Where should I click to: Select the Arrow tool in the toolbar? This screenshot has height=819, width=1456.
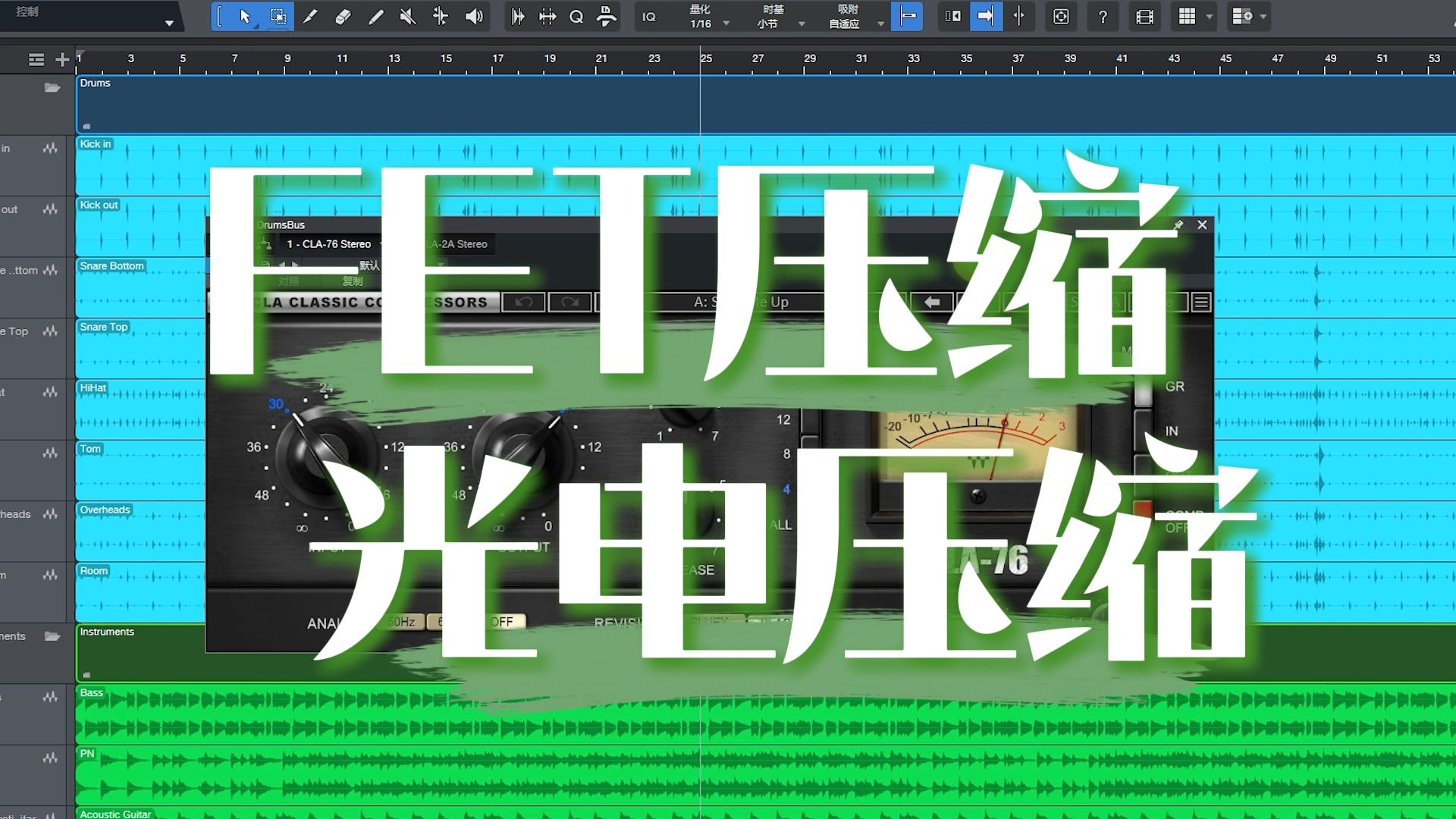(245, 17)
